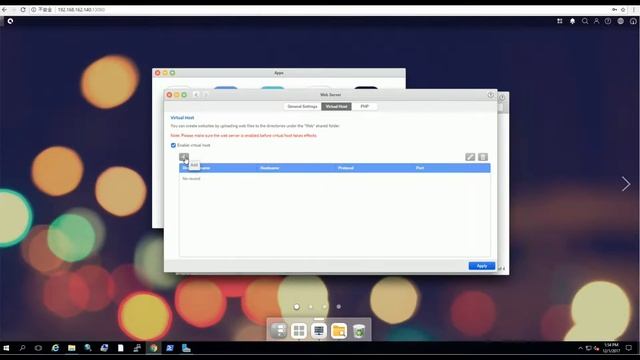Open the ADM logo menu in top-left

pos(10,21)
